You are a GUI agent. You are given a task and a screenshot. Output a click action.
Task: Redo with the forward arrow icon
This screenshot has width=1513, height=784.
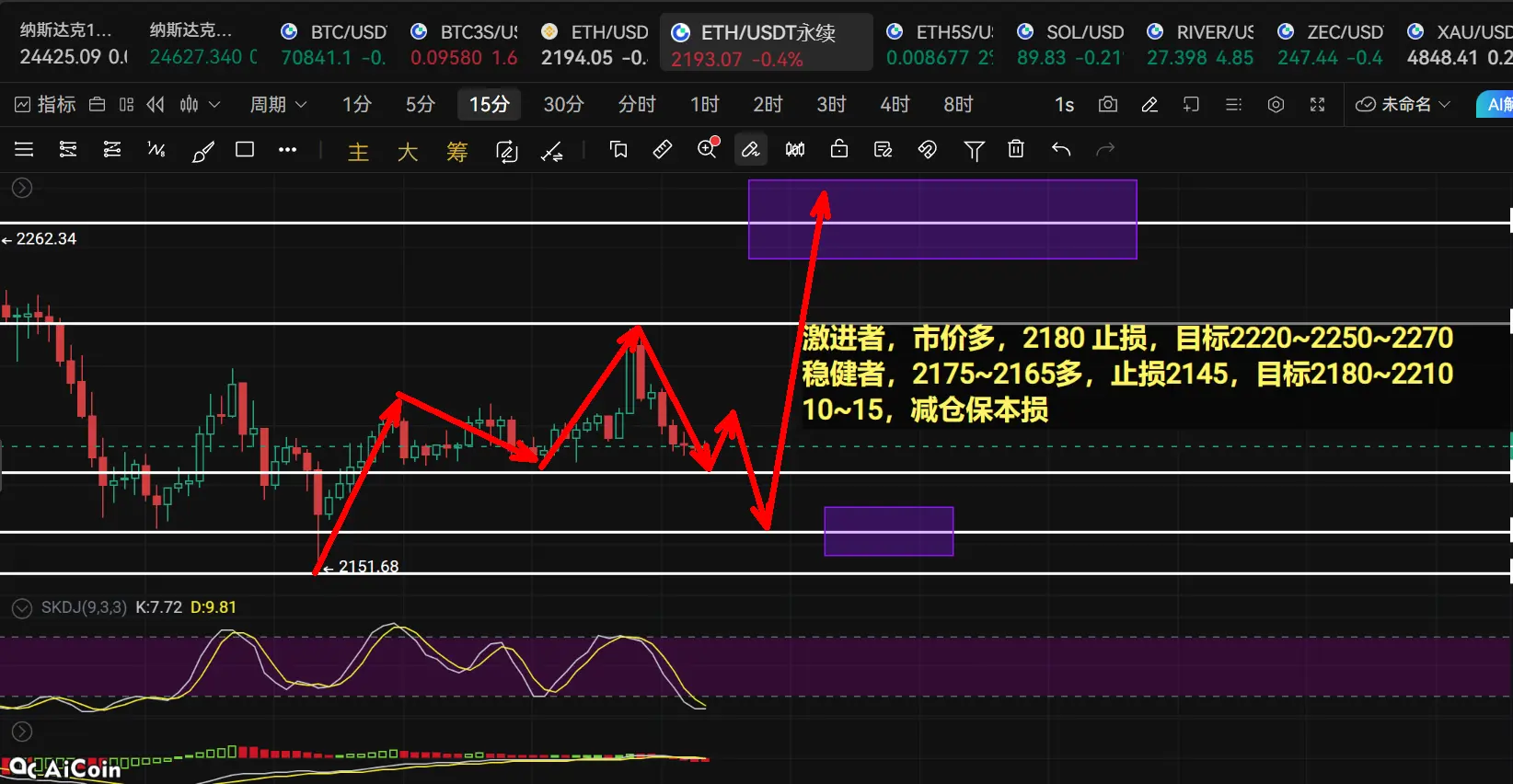pyautogui.click(x=1105, y=149)
